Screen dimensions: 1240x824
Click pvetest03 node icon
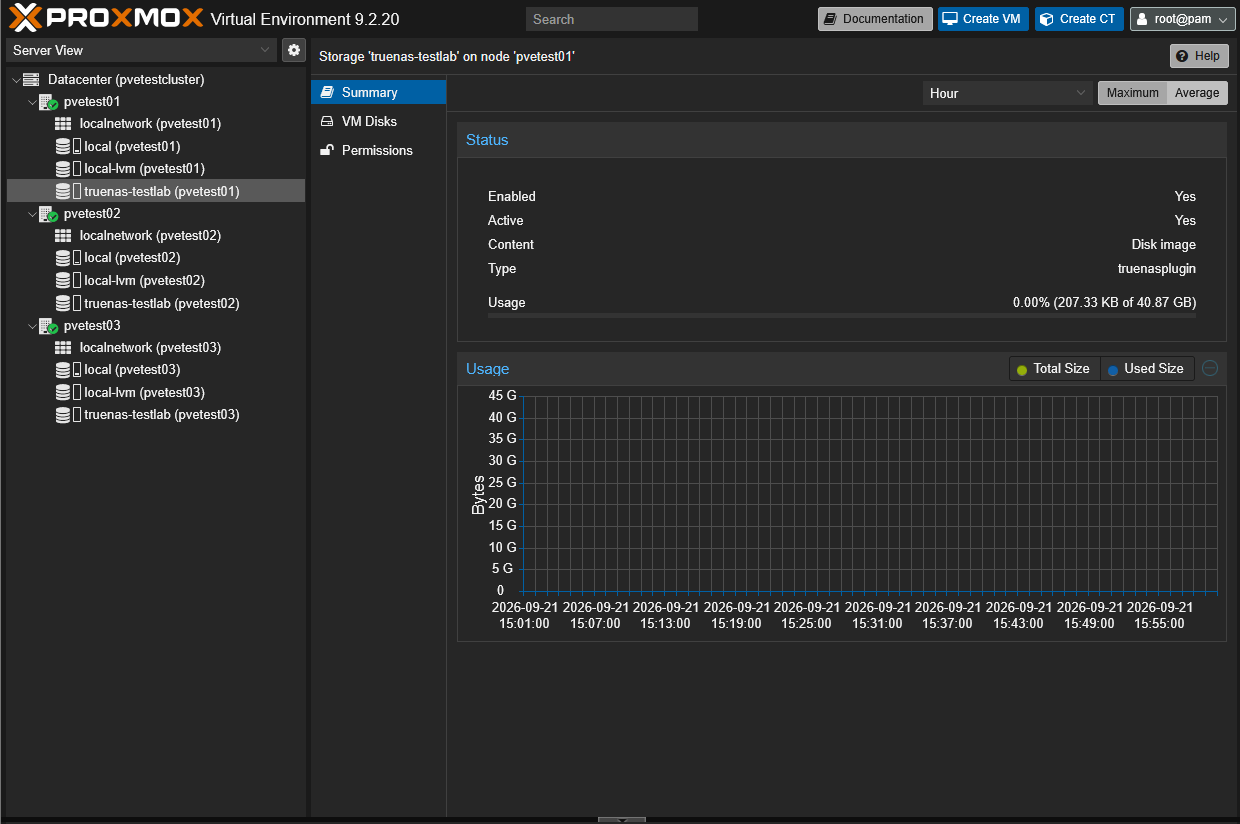click(48, 326)
